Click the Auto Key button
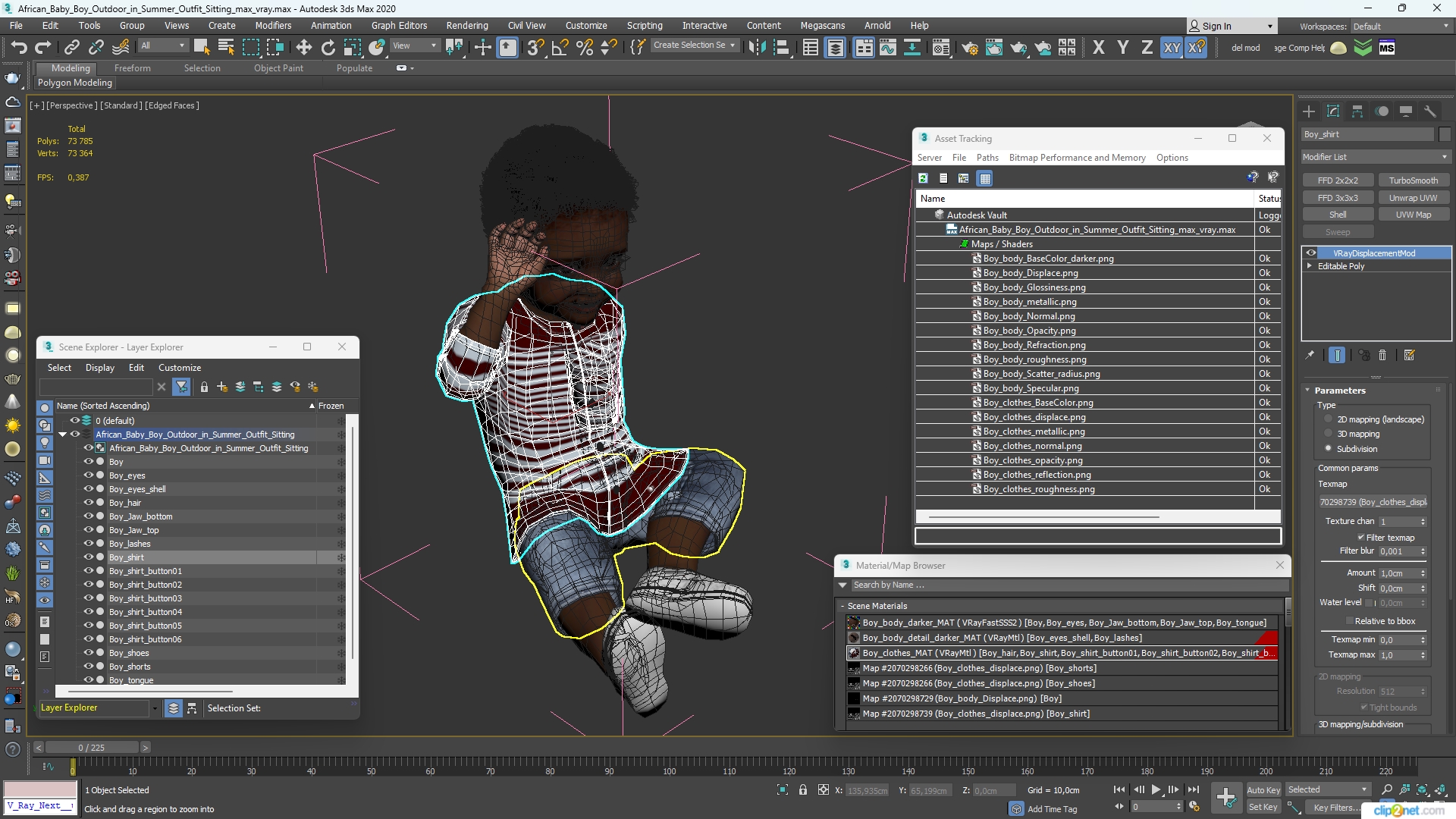The image size is (1456, 819). [1263, 789]
